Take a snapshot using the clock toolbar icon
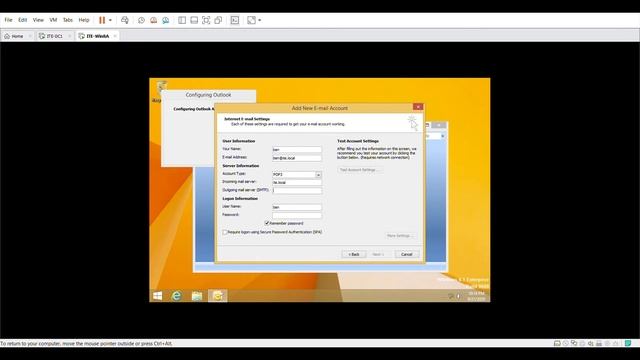Image resolution: width=640 pixels, height=360 pixels. 141,20
